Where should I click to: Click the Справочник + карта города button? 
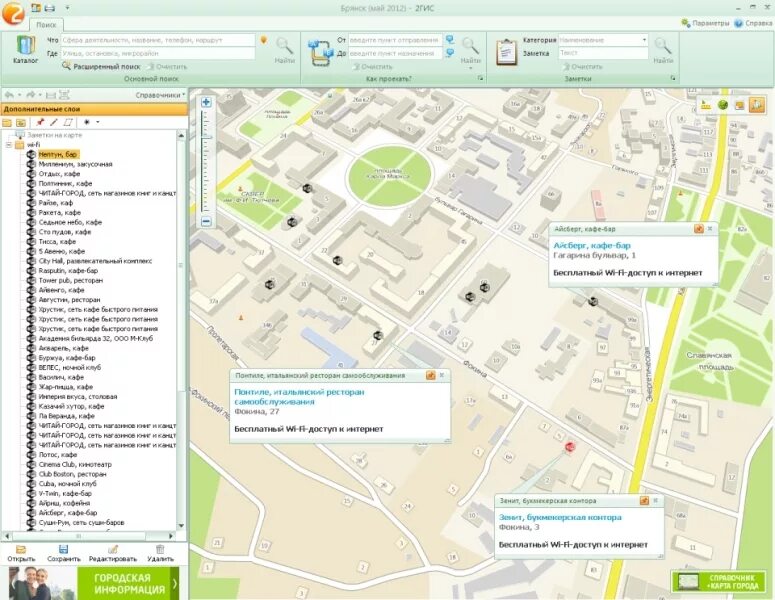pyautogui.click(x=721, y=582)
